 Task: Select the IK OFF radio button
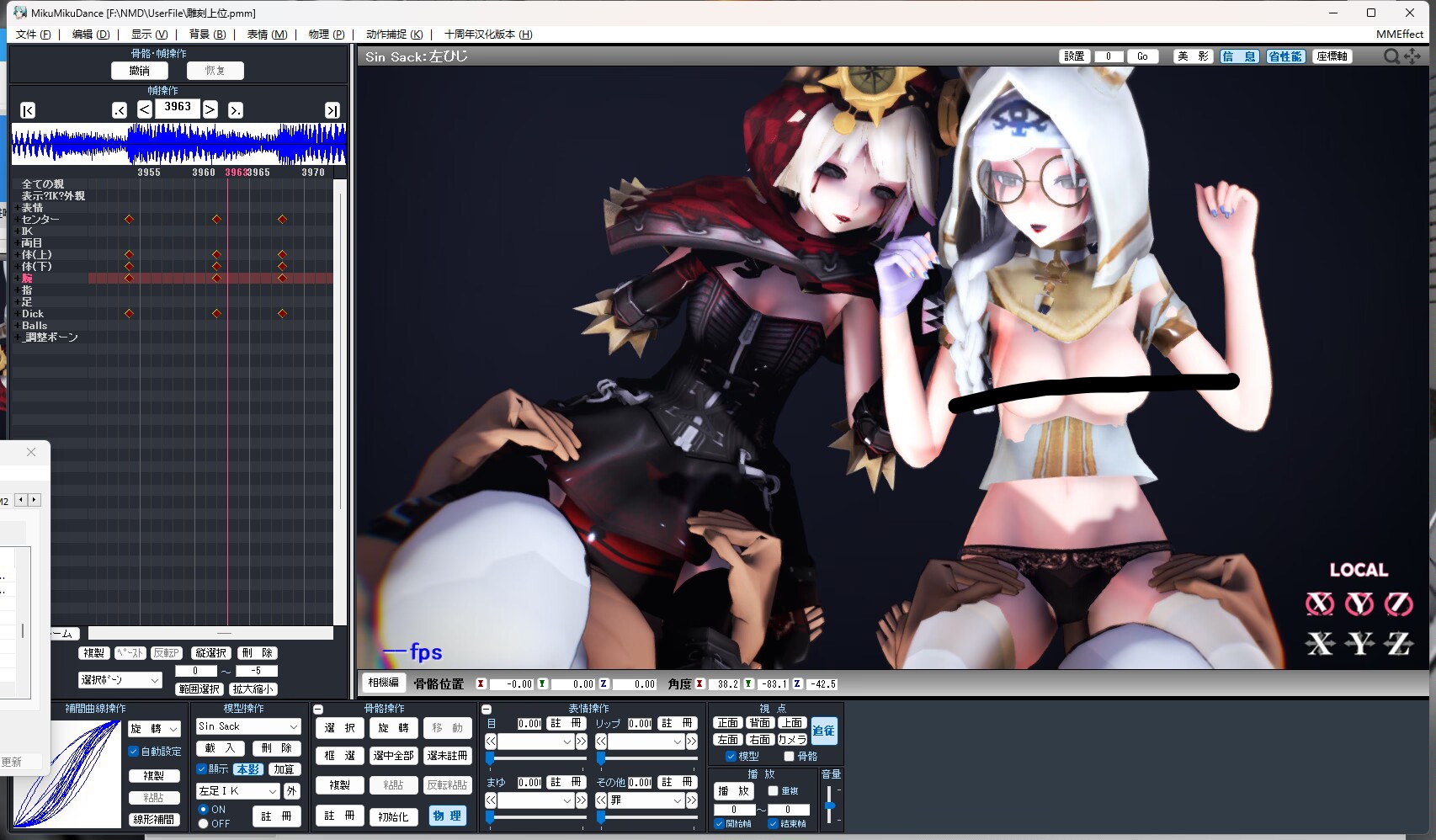[203, 824]
